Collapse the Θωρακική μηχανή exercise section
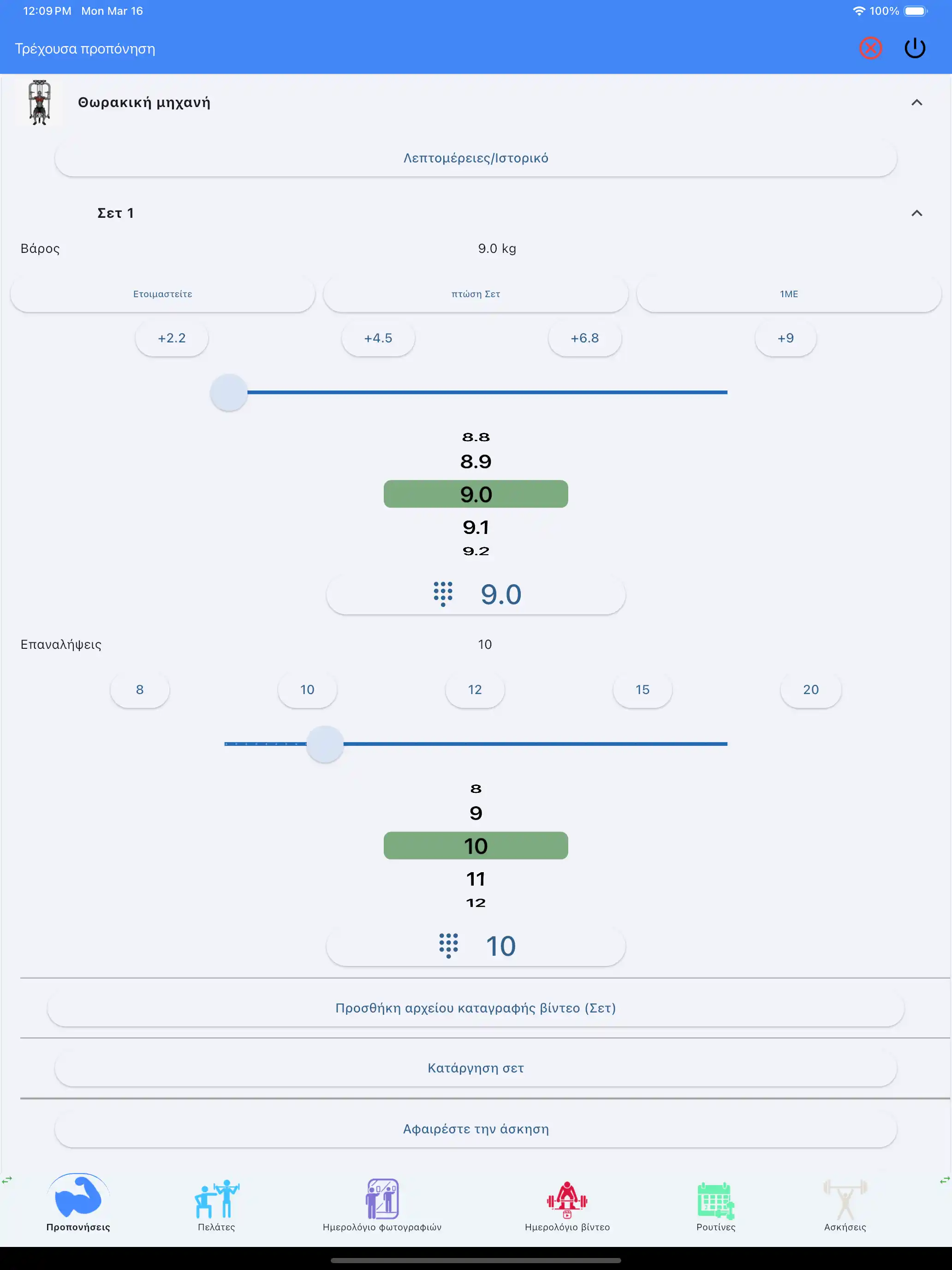This screenshot has height=1270, width=952. tap(916, 103)
